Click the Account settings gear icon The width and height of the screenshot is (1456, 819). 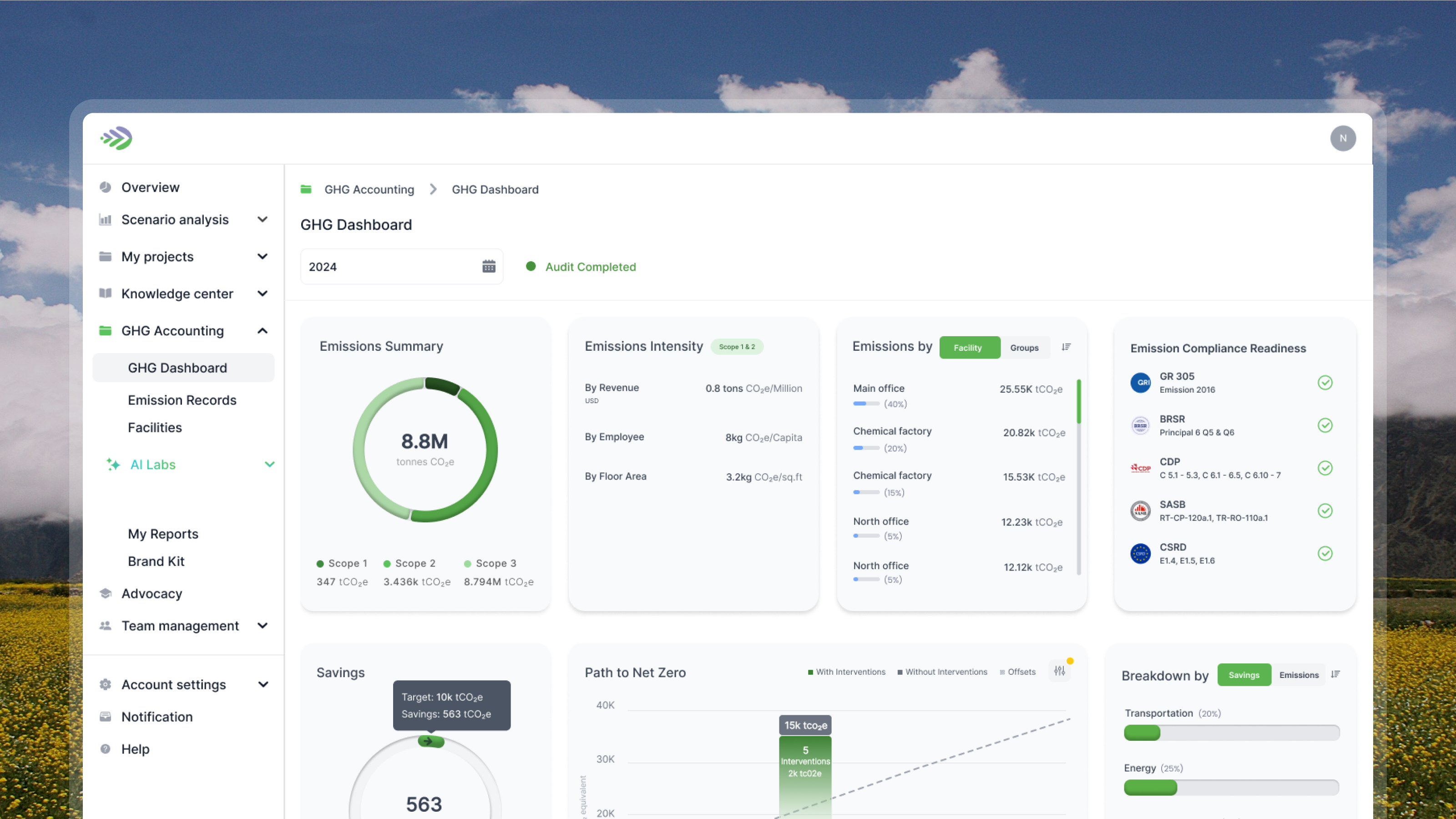tap(105, 684)
